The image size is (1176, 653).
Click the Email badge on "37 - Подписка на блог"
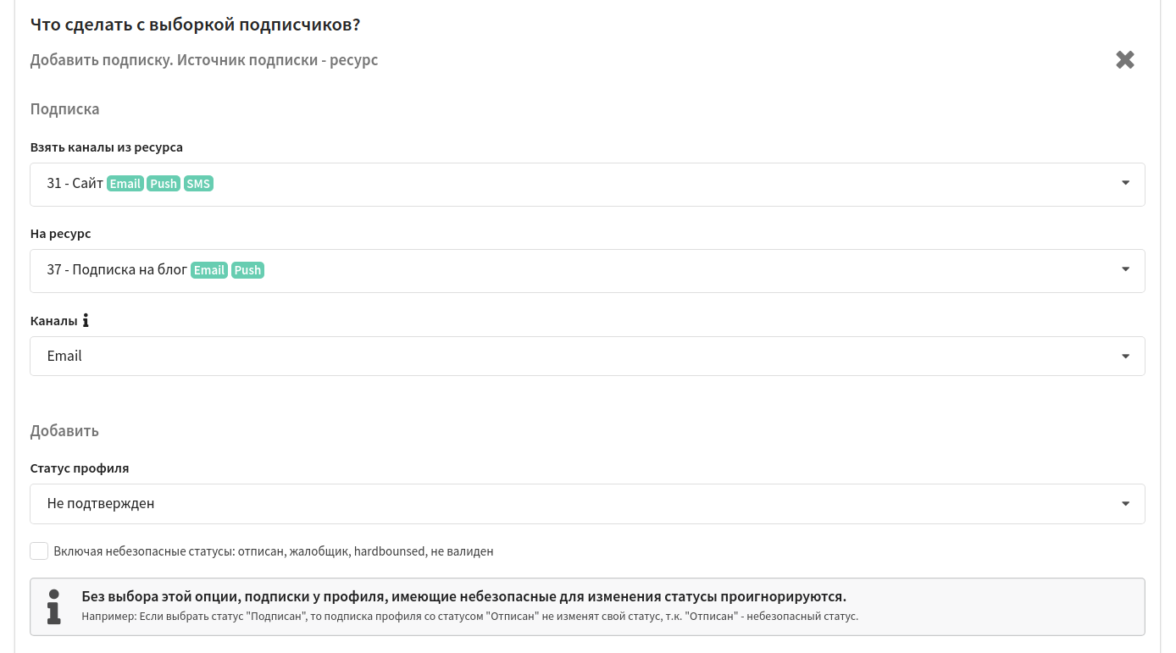[x=209, y=270]
